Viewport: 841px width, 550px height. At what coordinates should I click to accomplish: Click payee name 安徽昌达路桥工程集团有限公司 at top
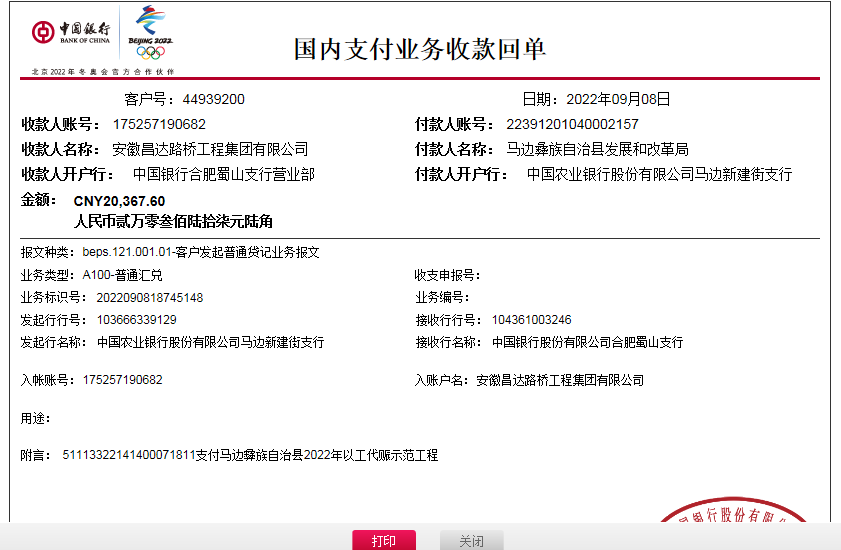(x=210, y=149)
